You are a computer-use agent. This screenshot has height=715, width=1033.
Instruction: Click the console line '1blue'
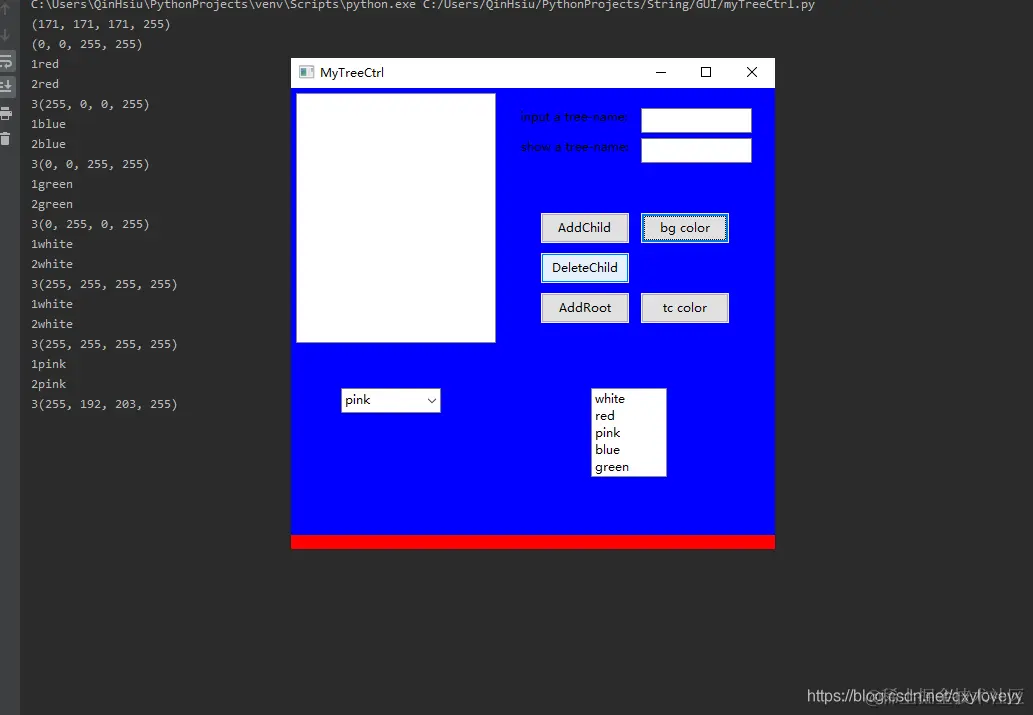tap(48, 124)
